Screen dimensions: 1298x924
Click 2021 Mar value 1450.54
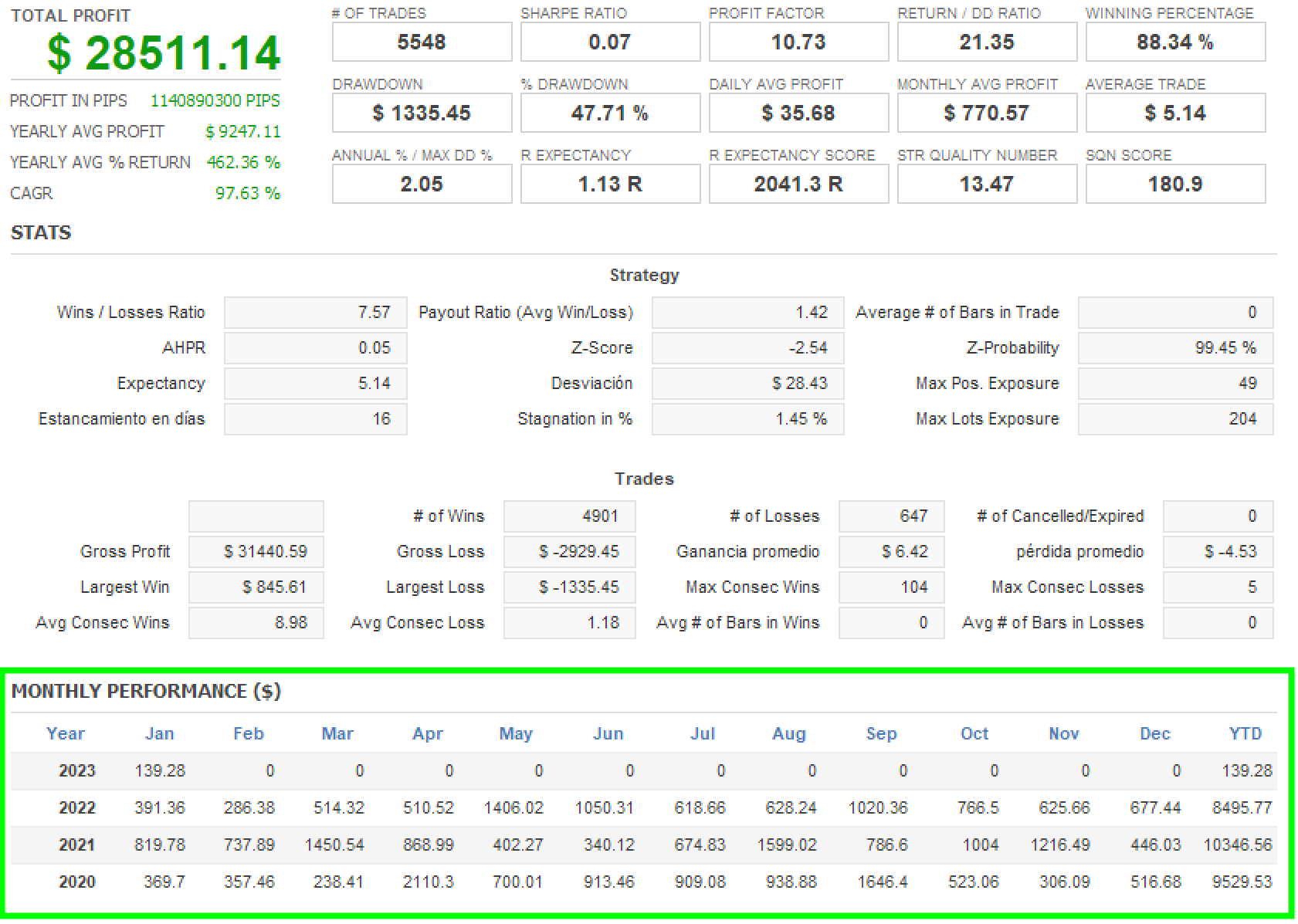coord(334,845)
